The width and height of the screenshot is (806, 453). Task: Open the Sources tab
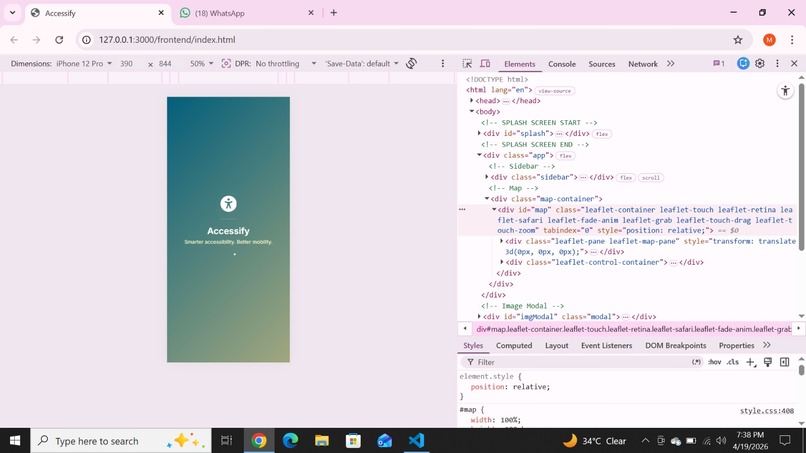601,64
